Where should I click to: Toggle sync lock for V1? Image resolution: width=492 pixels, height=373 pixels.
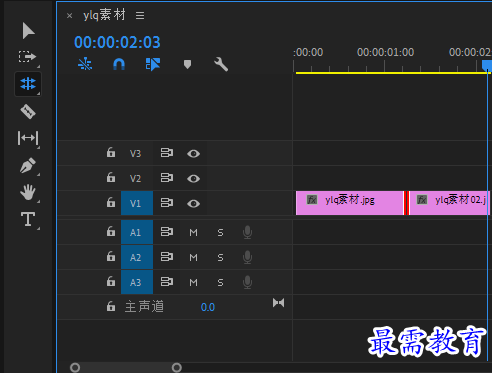click(167, 203)
